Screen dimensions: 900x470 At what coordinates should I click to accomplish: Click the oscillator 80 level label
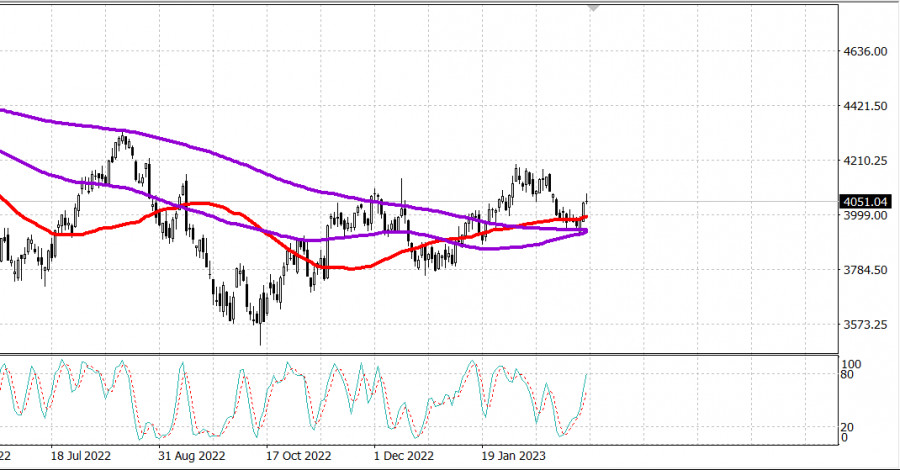click(846, 376)
